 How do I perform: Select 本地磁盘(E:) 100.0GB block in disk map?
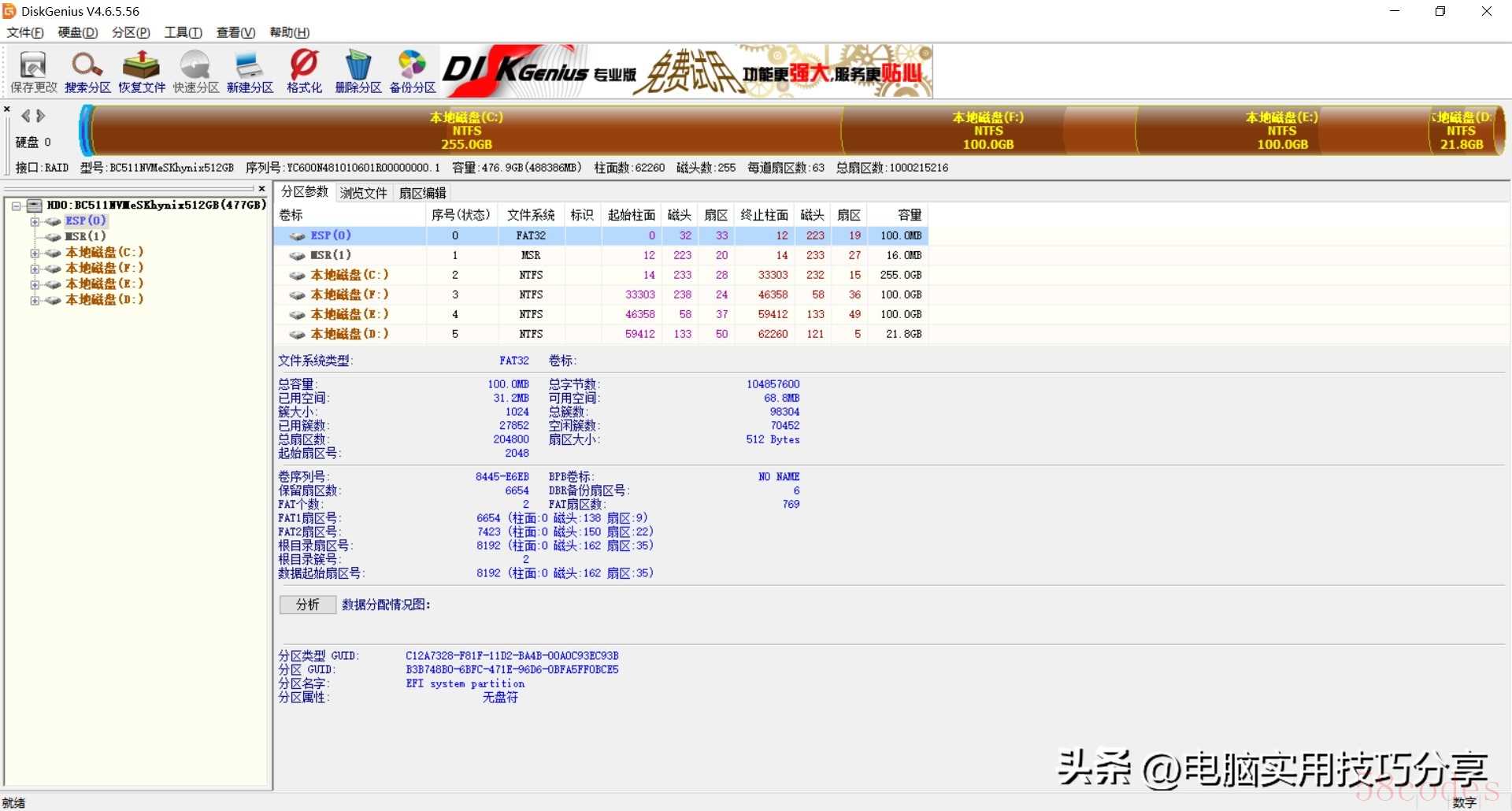coord(1282,131)
